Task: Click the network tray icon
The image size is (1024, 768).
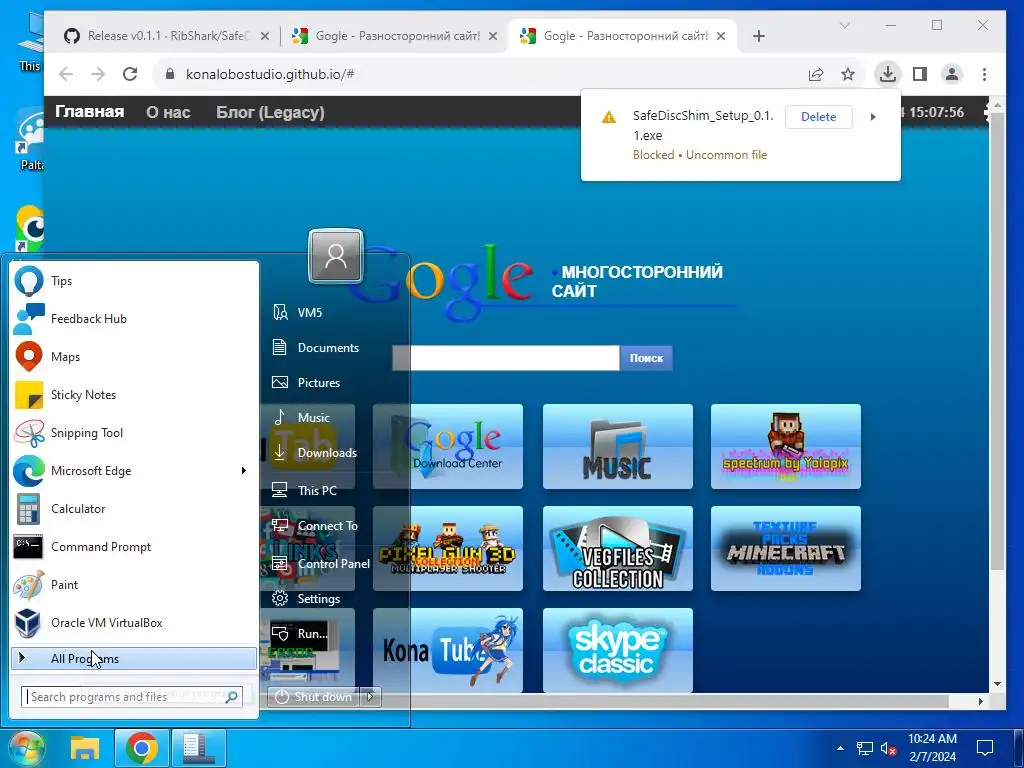Action: 865,748
